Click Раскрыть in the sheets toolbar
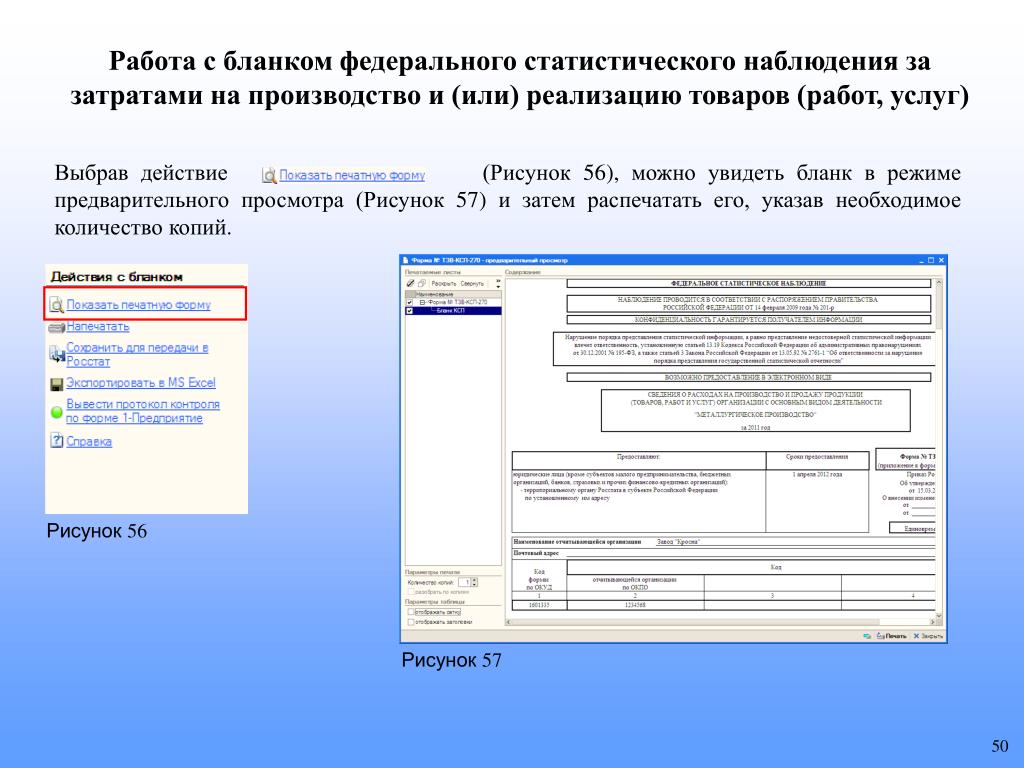This screenshot has height=768, width=1024. [442, 284]
